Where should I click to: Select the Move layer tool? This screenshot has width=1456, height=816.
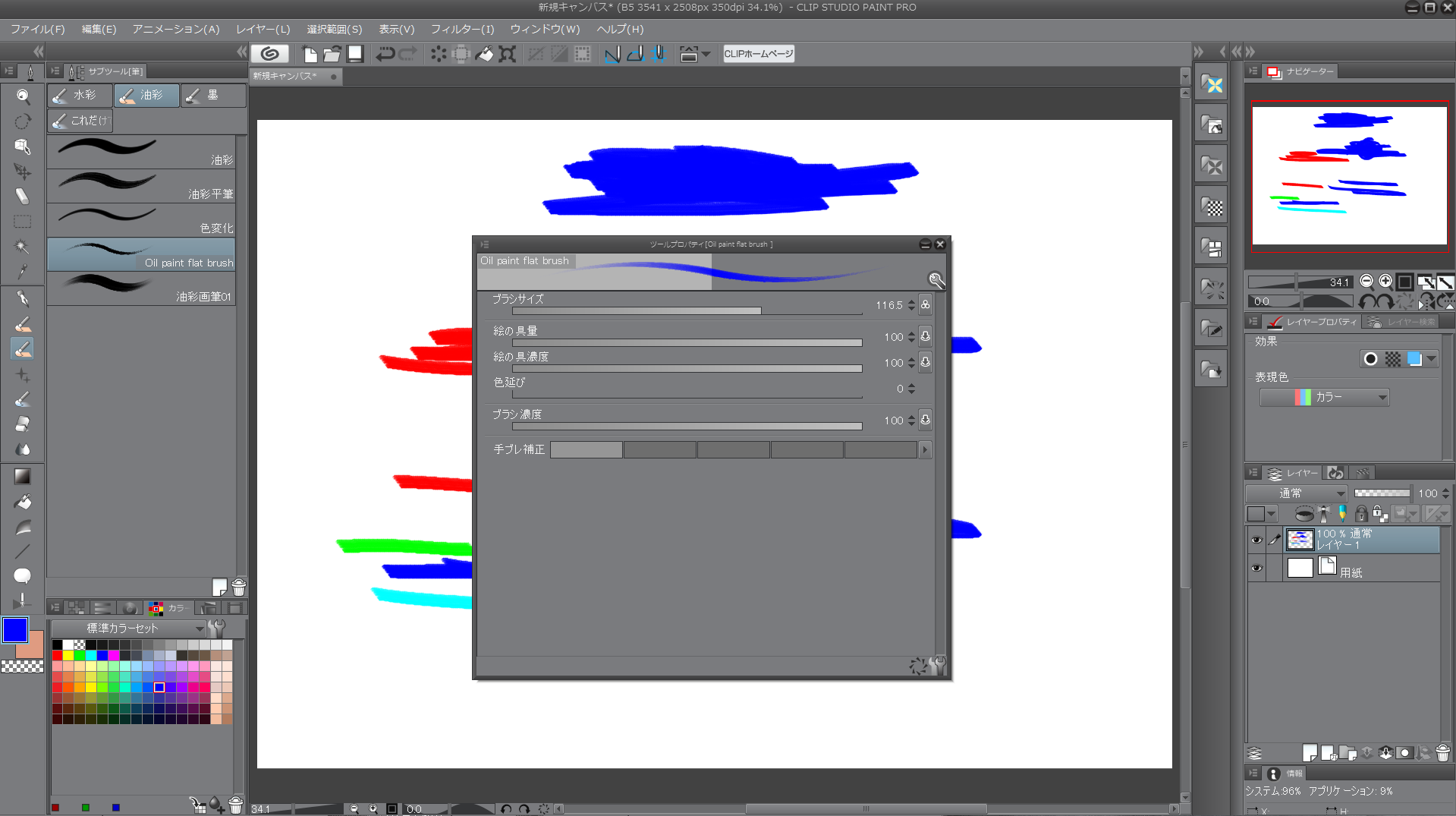[x=23, y=172]
